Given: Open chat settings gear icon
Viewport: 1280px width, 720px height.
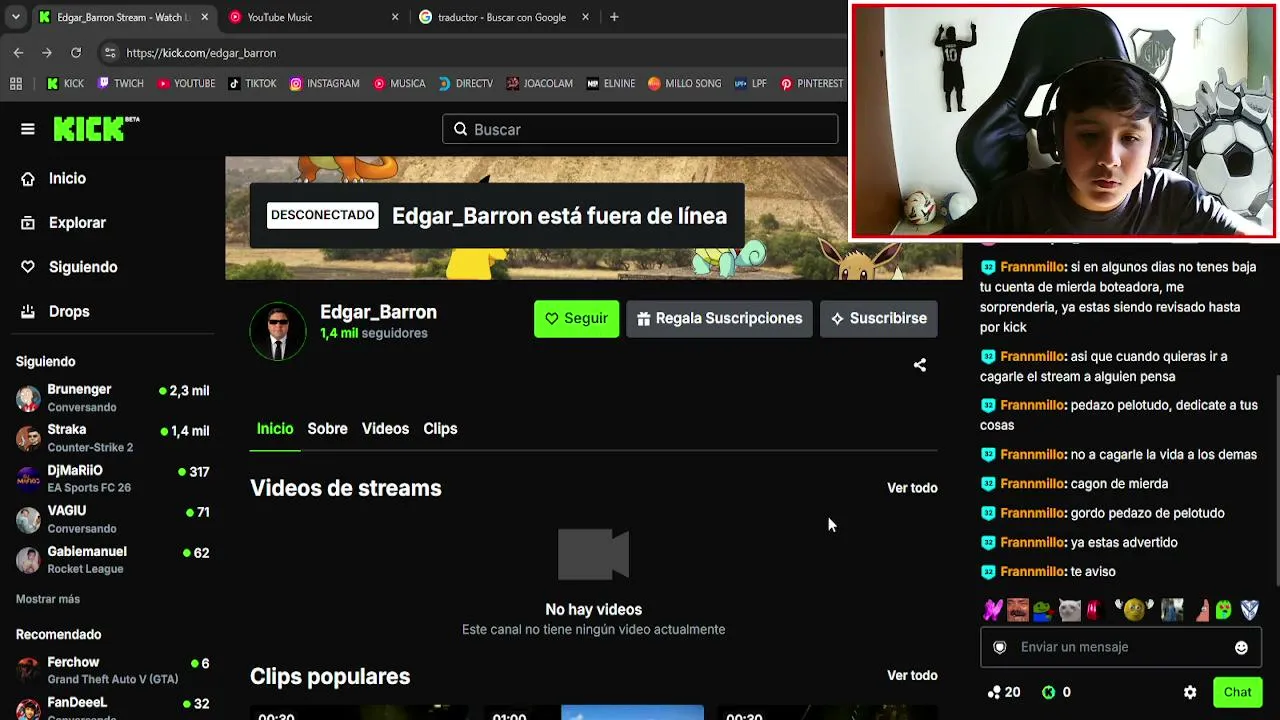Looking at the screenshot, I should tap(1190, 692).
